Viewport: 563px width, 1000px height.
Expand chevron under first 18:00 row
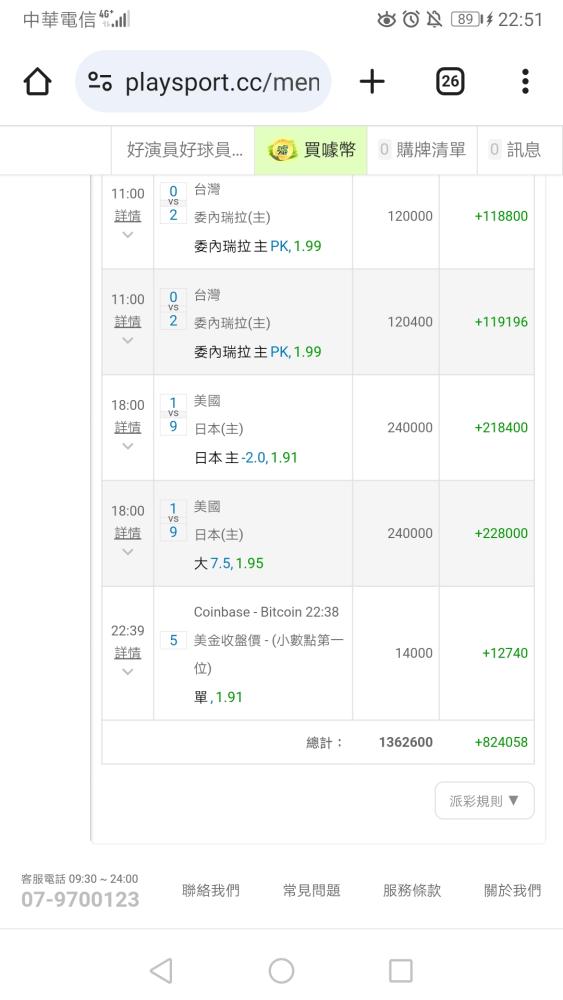(128, 446)
